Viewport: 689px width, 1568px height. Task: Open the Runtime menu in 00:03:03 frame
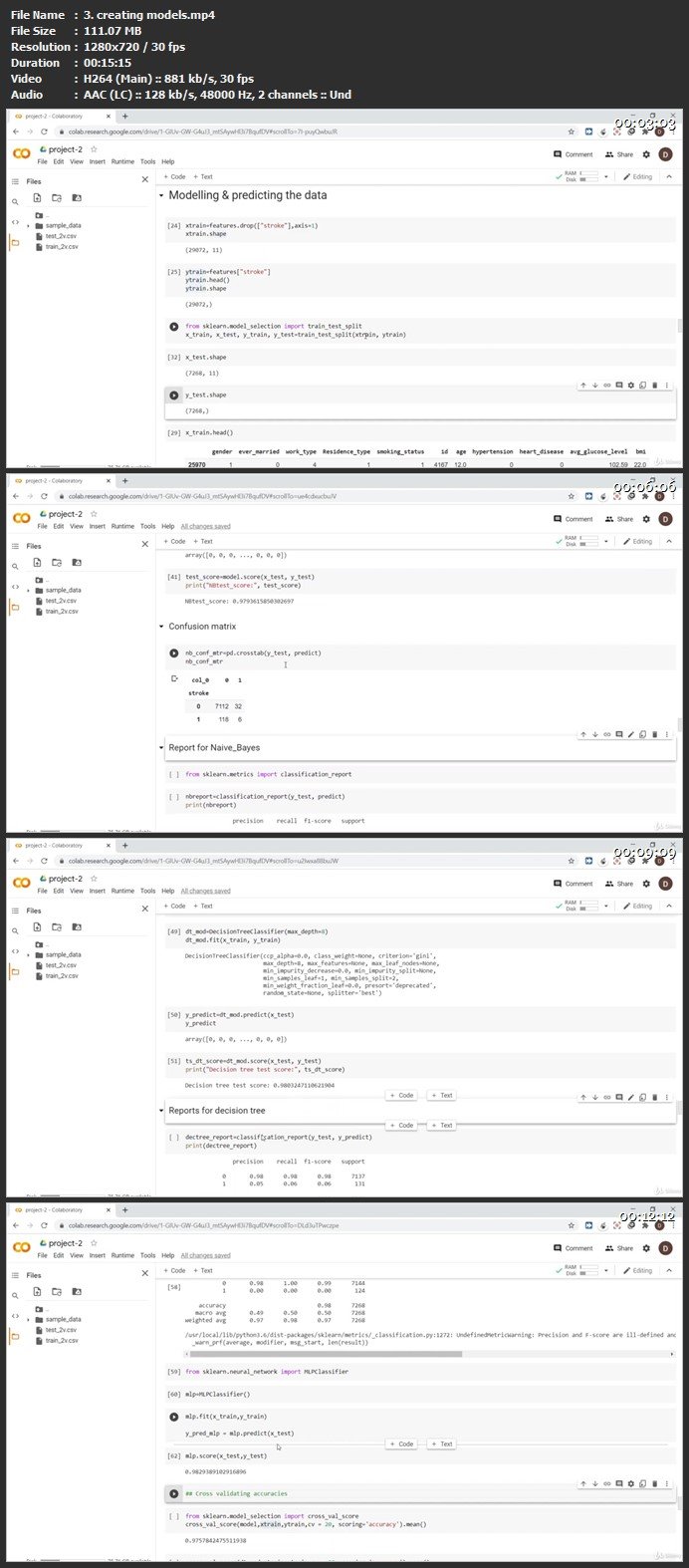[x=122, y=161]
